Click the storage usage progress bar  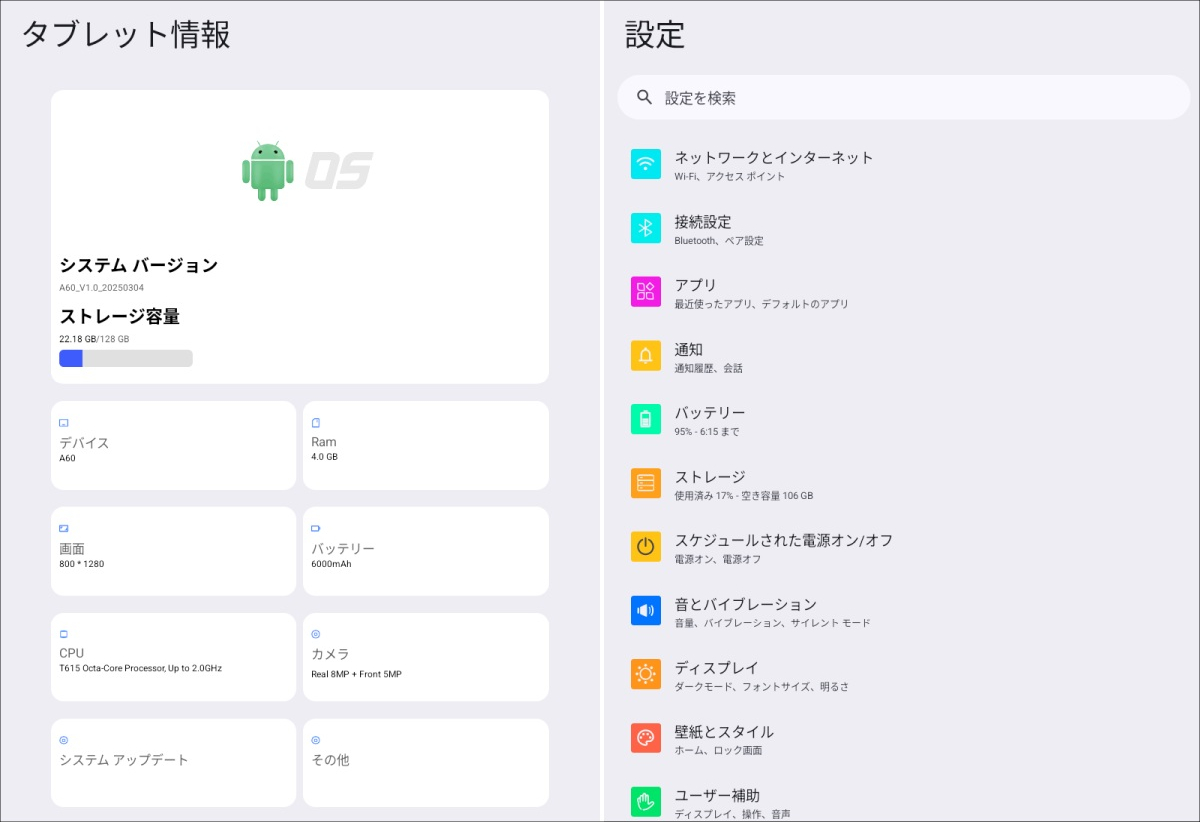[125, 357]
